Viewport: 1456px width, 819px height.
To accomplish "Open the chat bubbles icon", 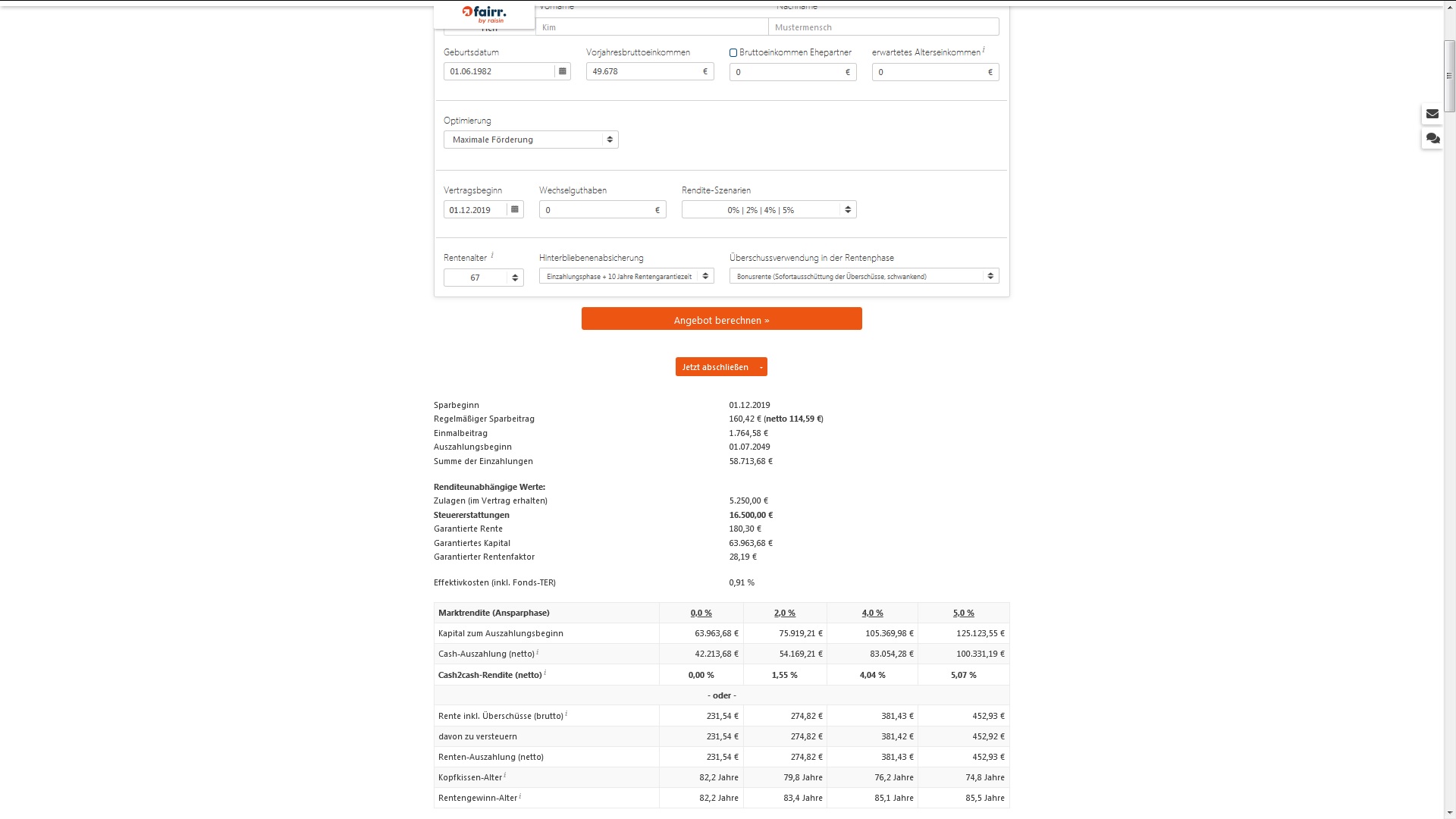I will tap(1432, 139).
